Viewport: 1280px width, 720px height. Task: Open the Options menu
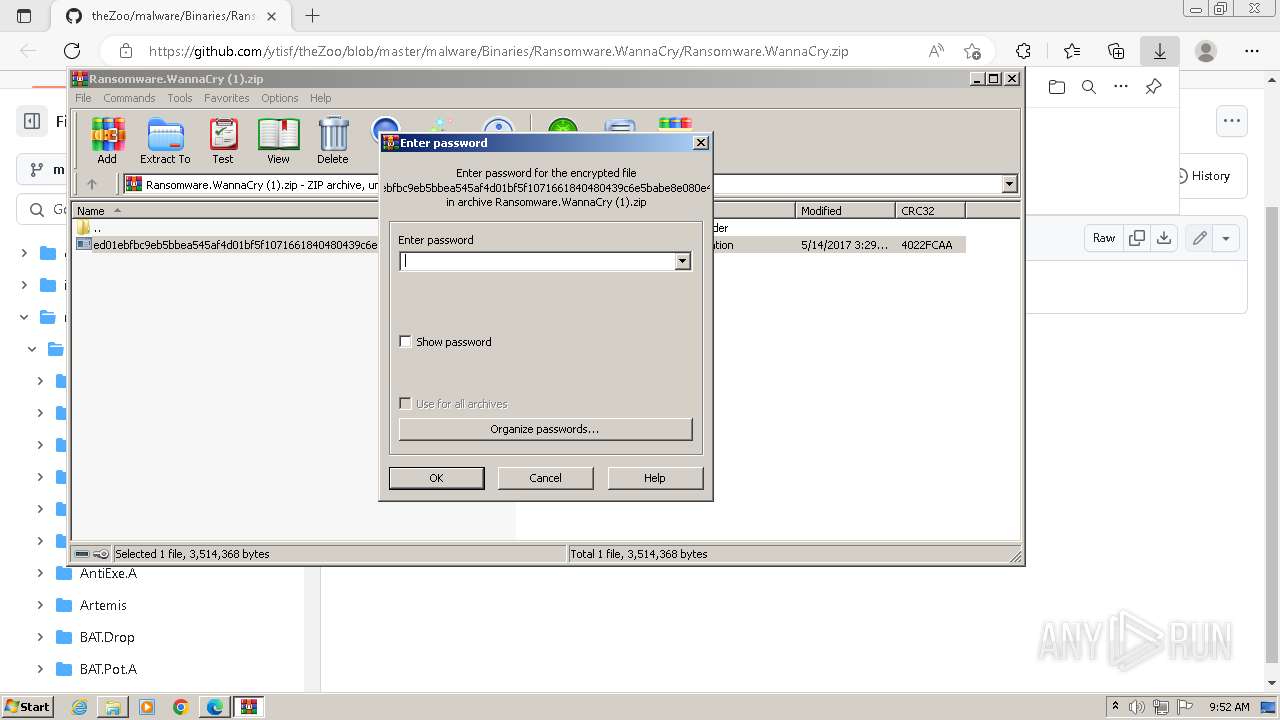click(280, 98)
